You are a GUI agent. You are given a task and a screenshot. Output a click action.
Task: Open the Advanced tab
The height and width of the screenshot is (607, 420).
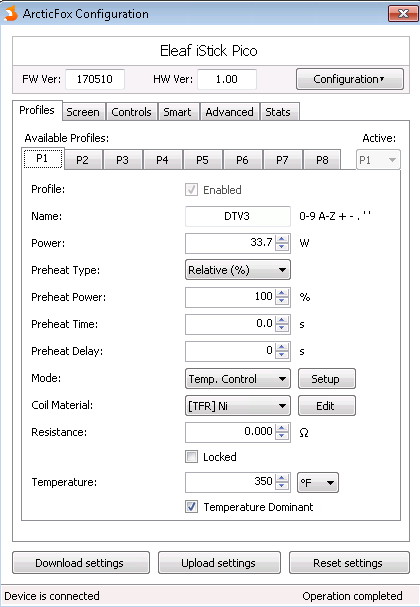(x=230, y=112)
